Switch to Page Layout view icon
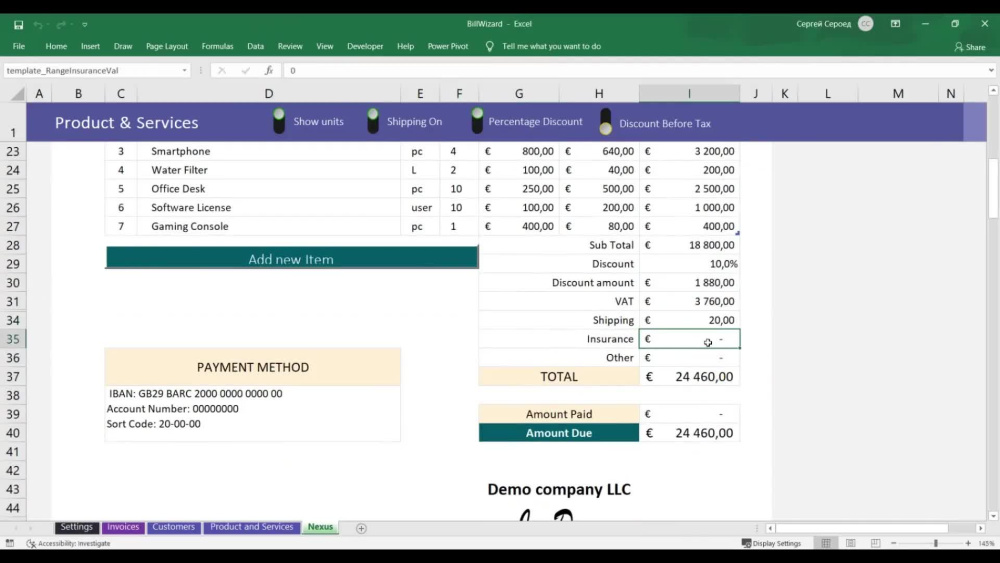The image size is (1000, 563). point(851,543)
